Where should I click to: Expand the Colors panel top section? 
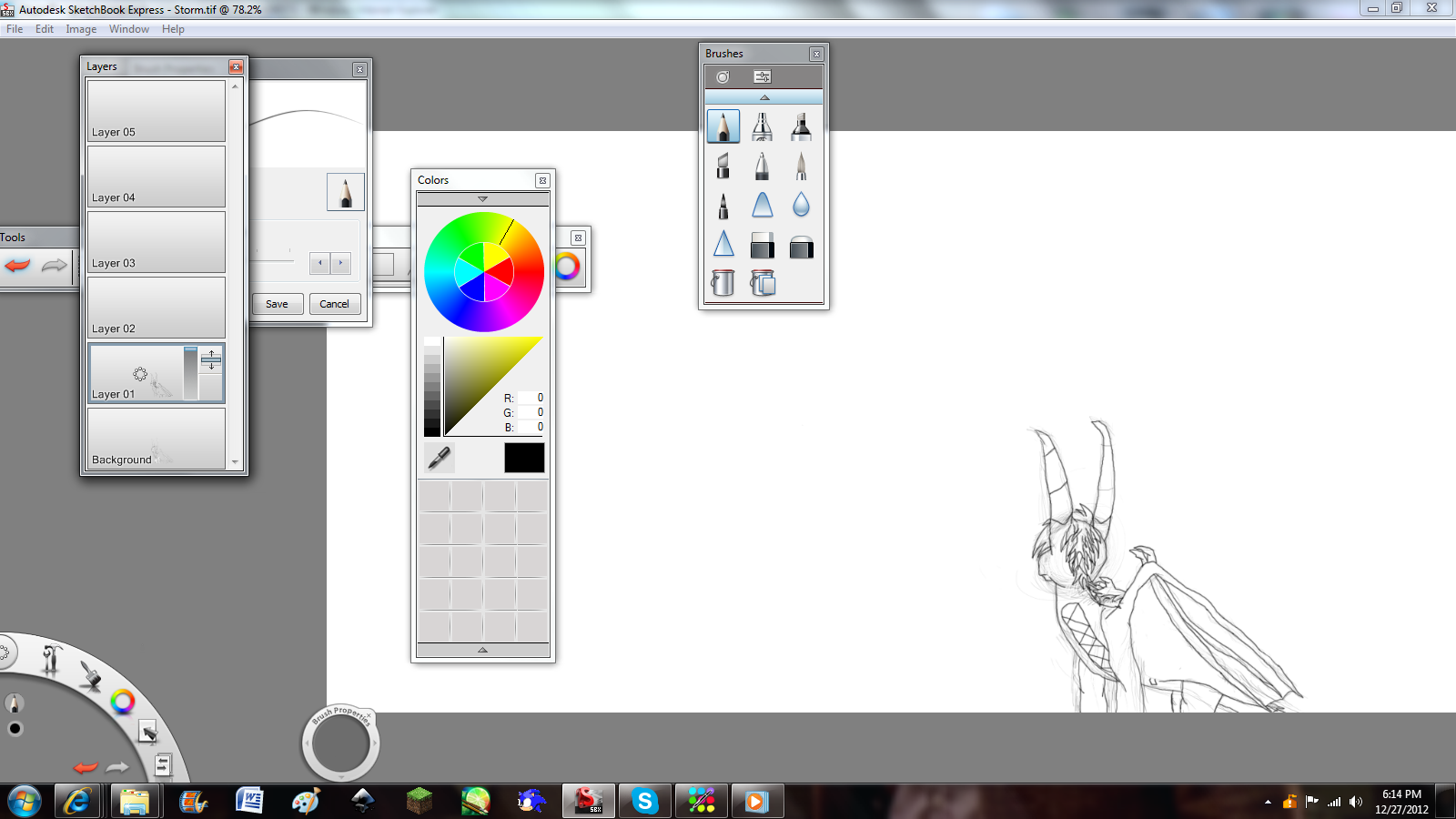click(x=481, y=198)
